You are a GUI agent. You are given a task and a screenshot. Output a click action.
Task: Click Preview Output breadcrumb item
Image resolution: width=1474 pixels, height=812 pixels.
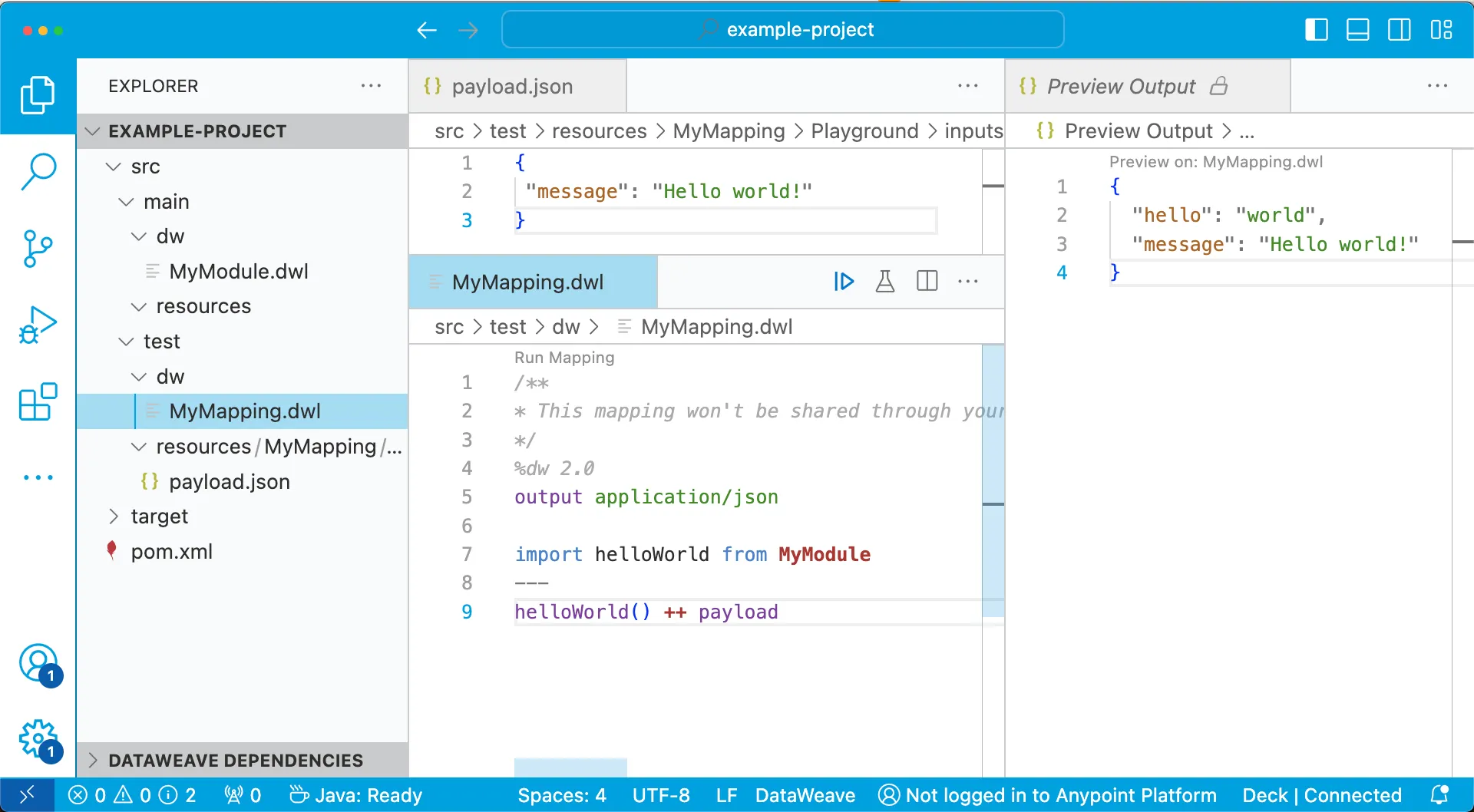pyautogui.click(x=1139, y=131)
